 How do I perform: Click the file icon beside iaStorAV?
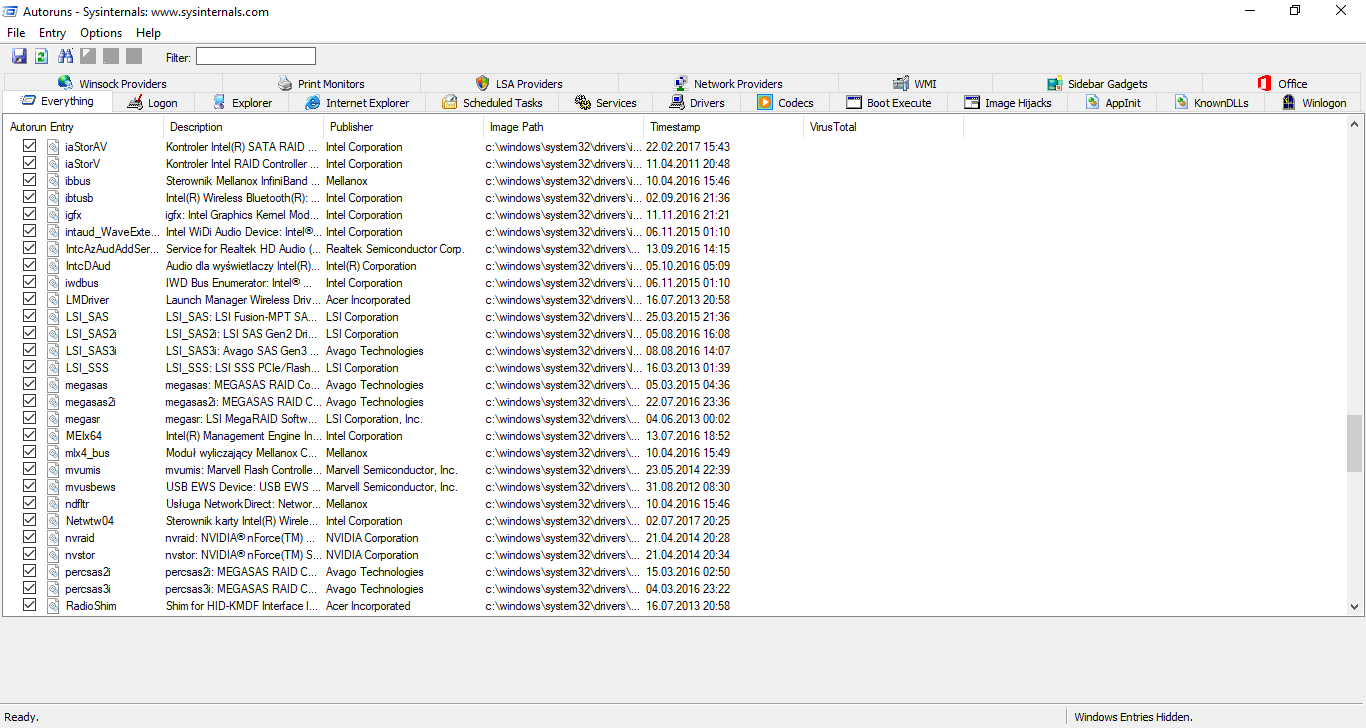point(53,147)
